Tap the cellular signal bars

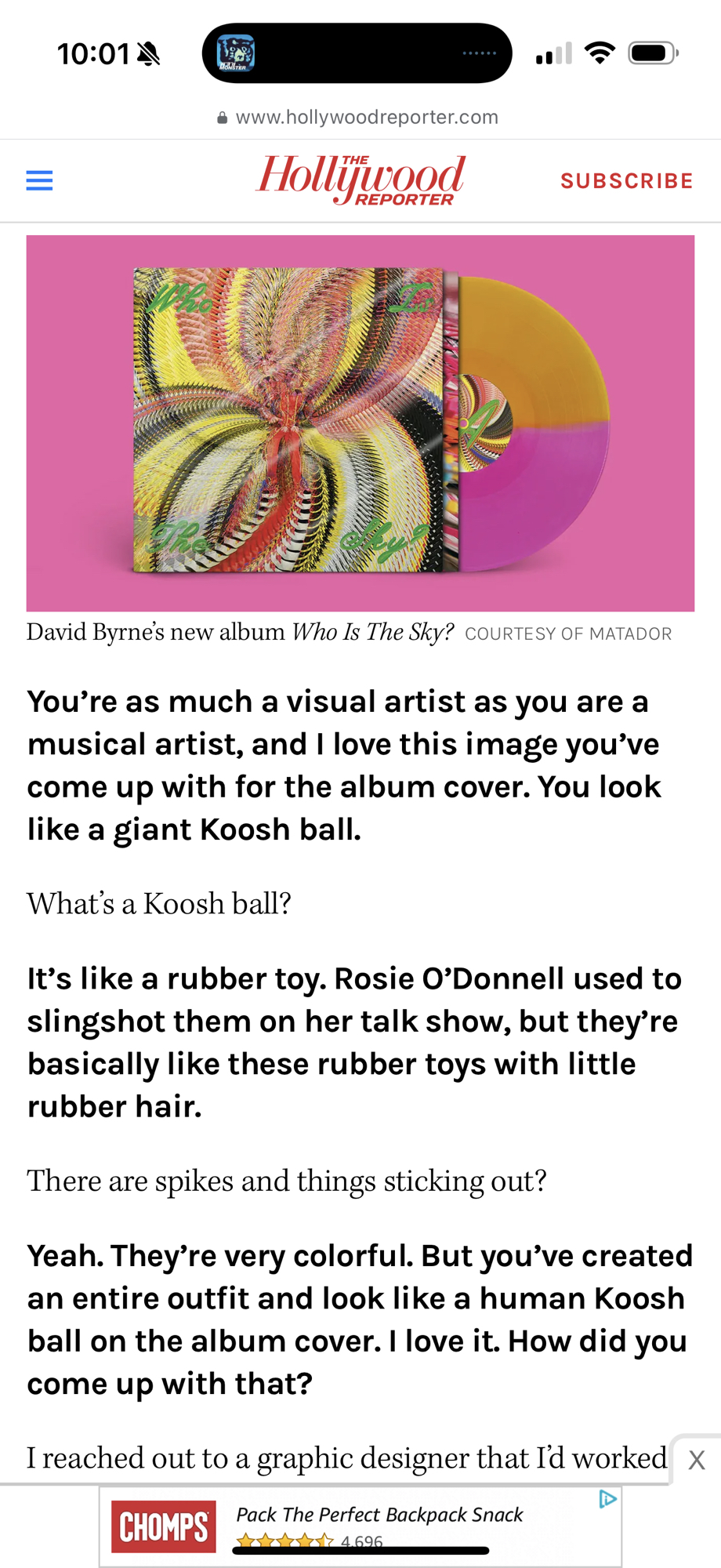554,53
